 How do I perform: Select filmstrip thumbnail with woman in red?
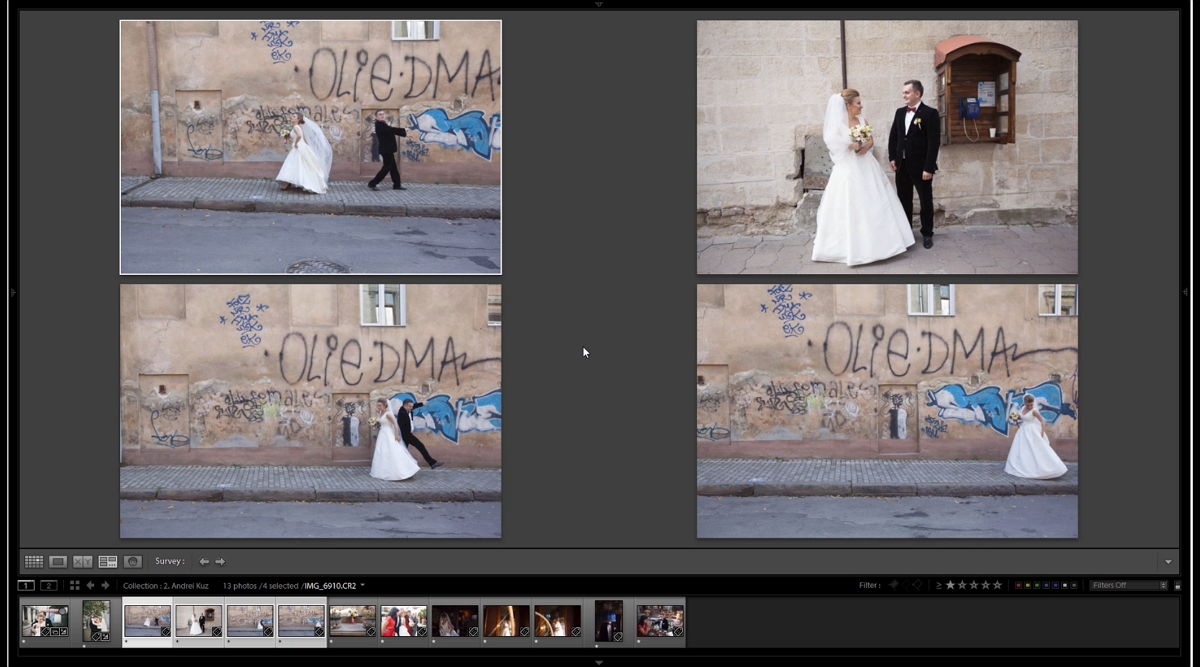[x=404, y=621]
